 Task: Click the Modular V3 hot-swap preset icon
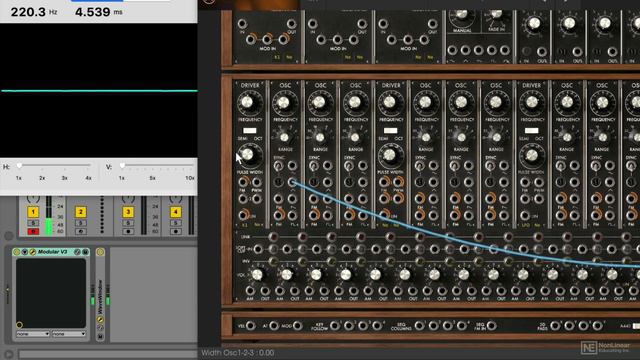77,252
